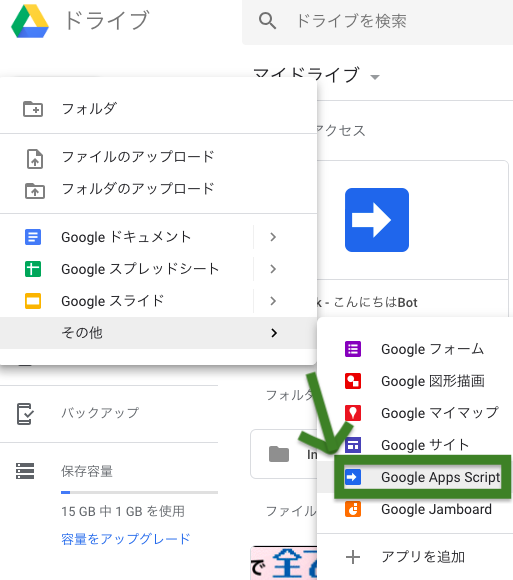
Task: Click the Google Slides icon
Action: (33, 301)
